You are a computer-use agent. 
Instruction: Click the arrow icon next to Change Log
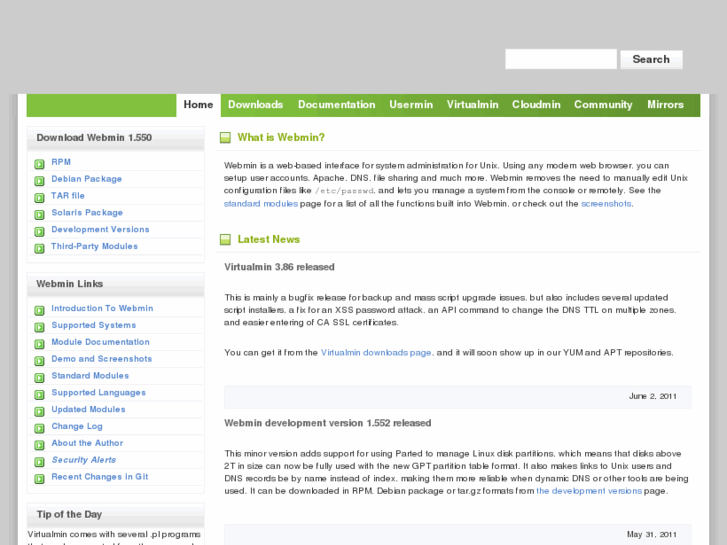(39, 428)
